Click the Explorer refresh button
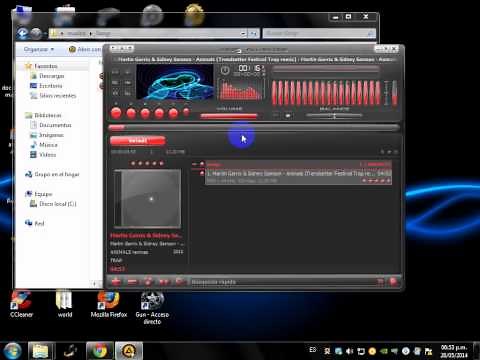This screenshot has height=360, width=480. pos(254,33)
